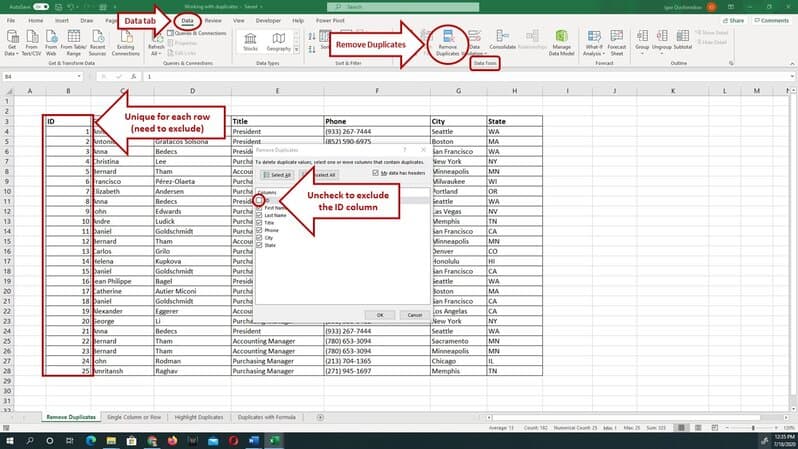Open Windows taskbar search
The width and height of the screenshot is (798, 449).
(x=30, y=440)
